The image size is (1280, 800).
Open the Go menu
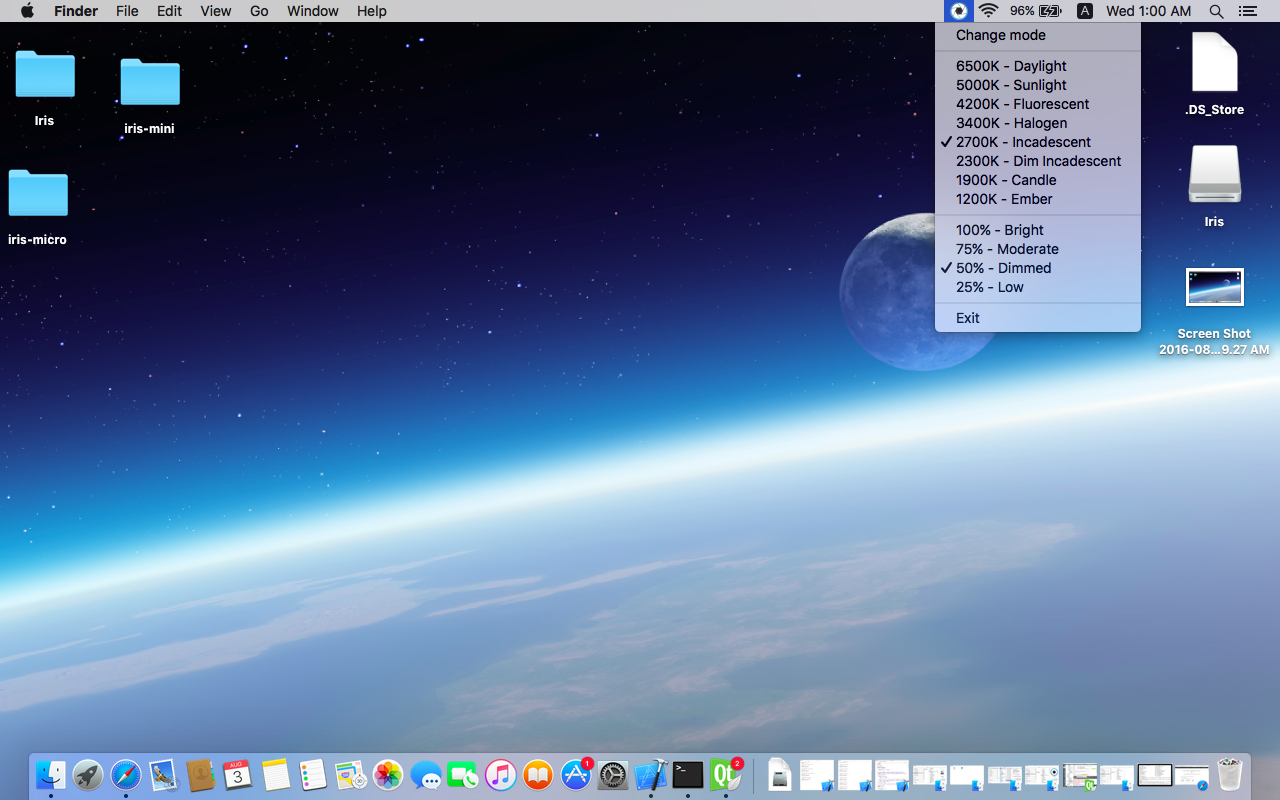pyautogui.click(x=259, y=11)
